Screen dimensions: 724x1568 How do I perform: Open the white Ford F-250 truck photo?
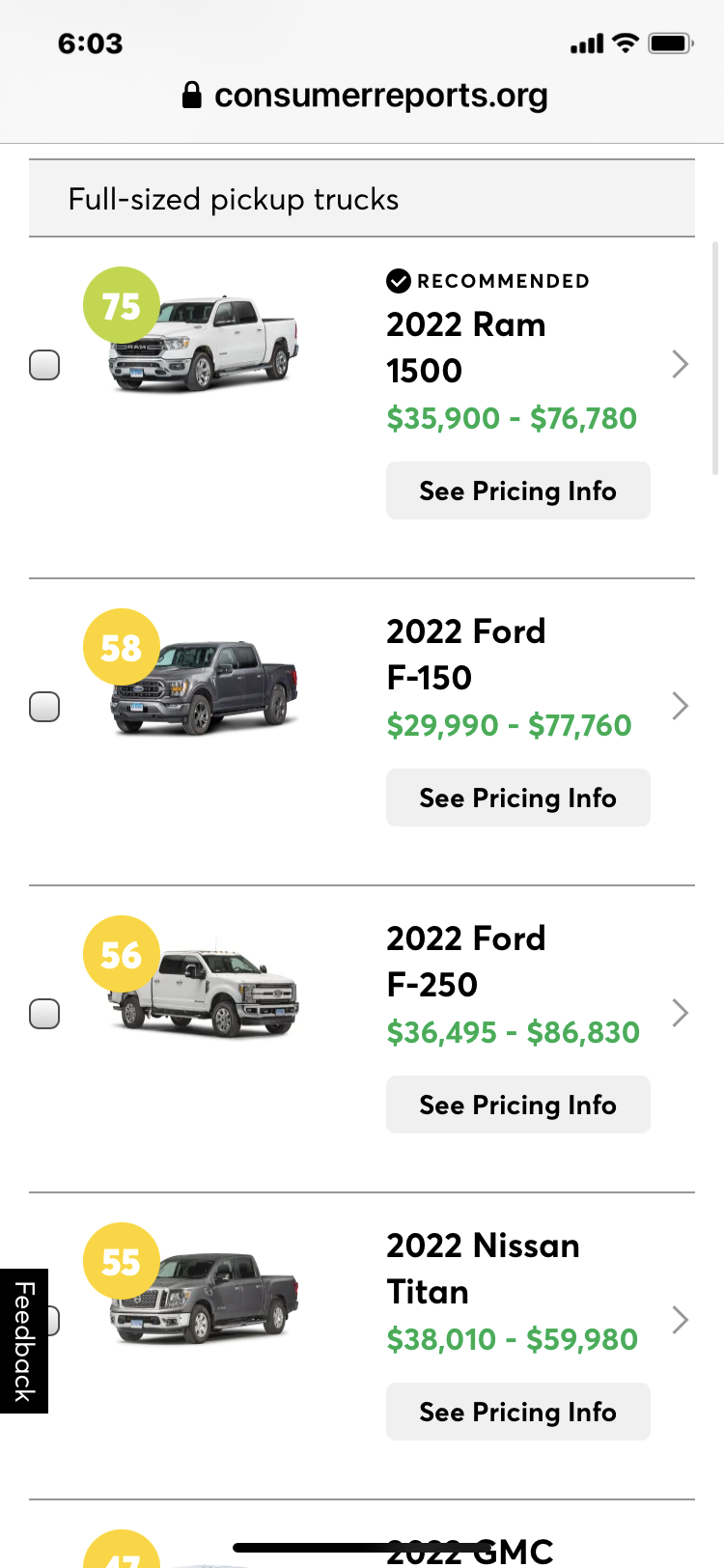pos(205,992)
